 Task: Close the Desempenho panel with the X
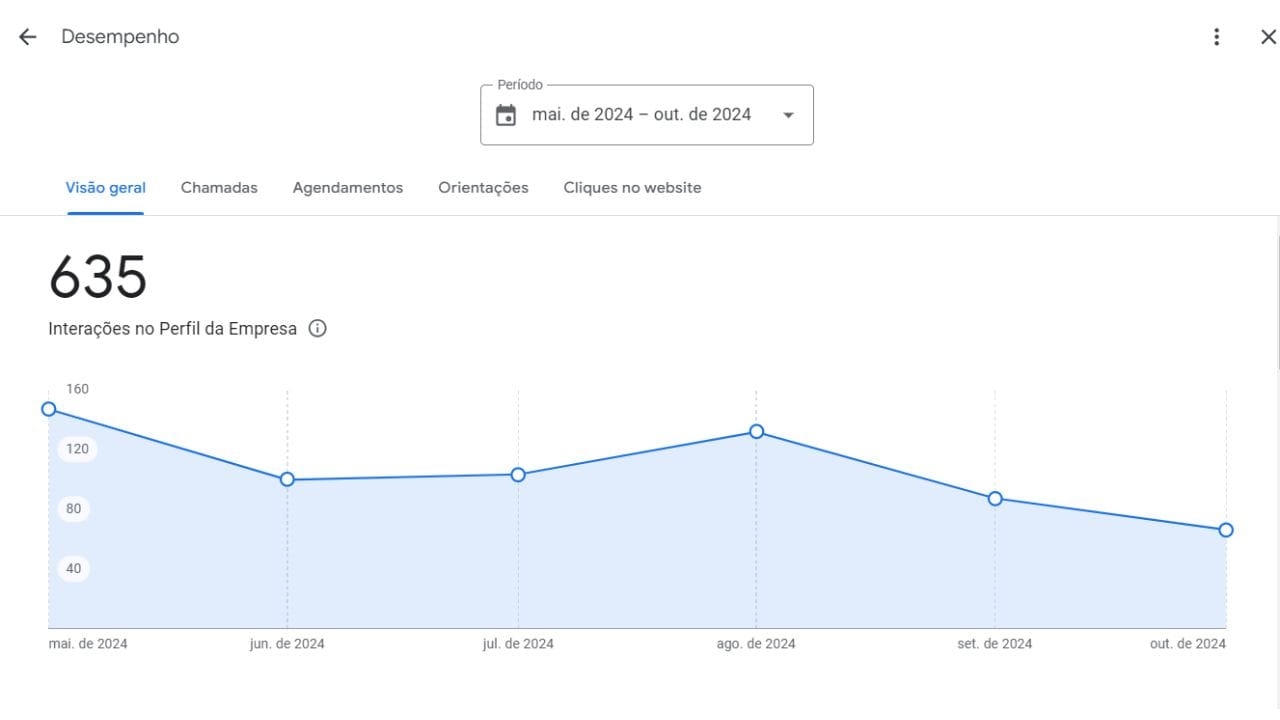[1267, 36]
